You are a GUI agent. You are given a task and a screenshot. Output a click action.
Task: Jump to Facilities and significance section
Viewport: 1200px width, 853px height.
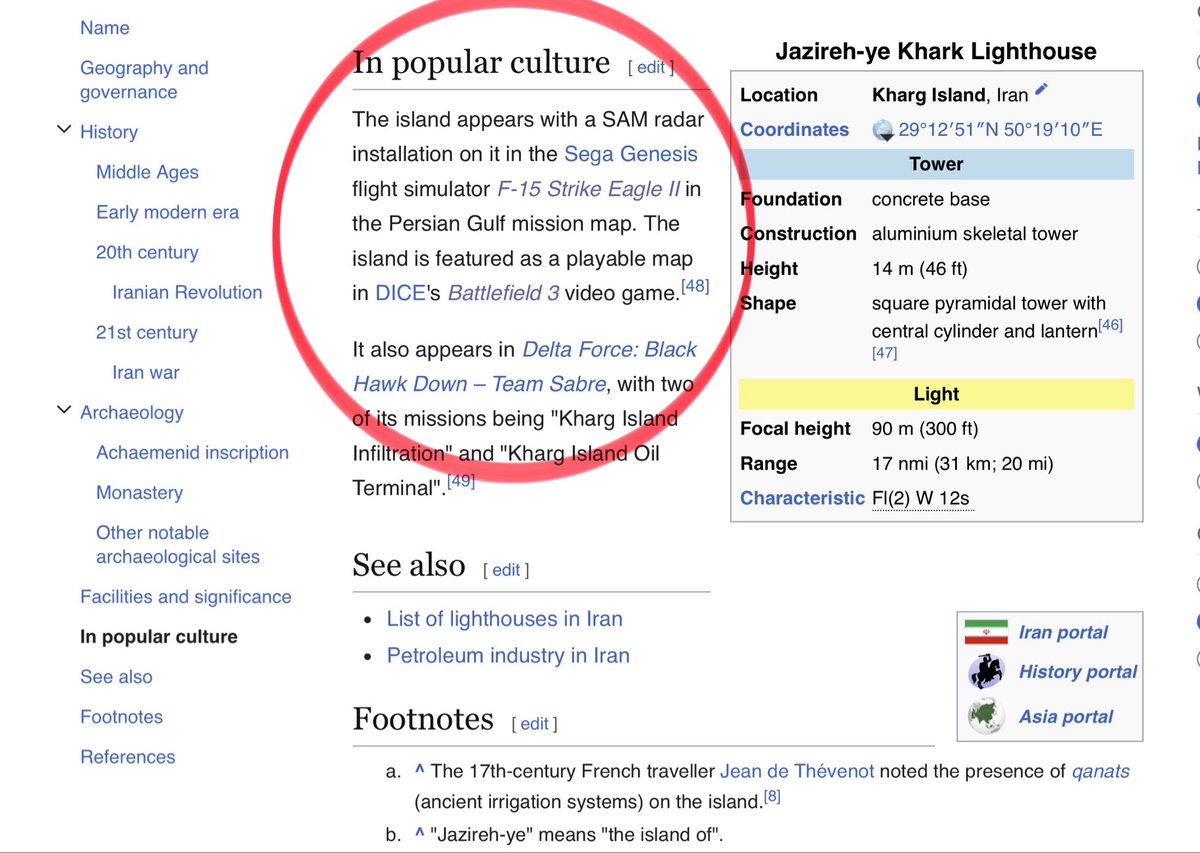(x=186, y=596)
